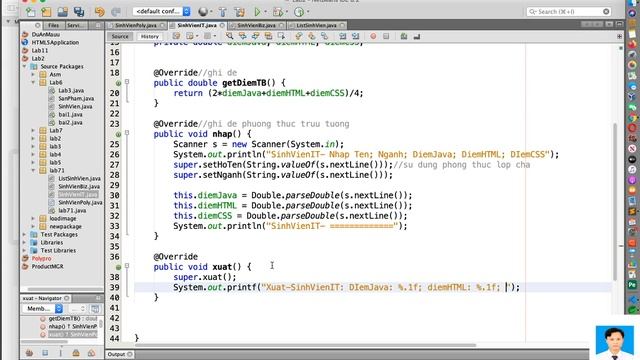640x360 pixels.
Task: Open SinhVienPoly.java in lab71 package
Action: pos(80,202)
